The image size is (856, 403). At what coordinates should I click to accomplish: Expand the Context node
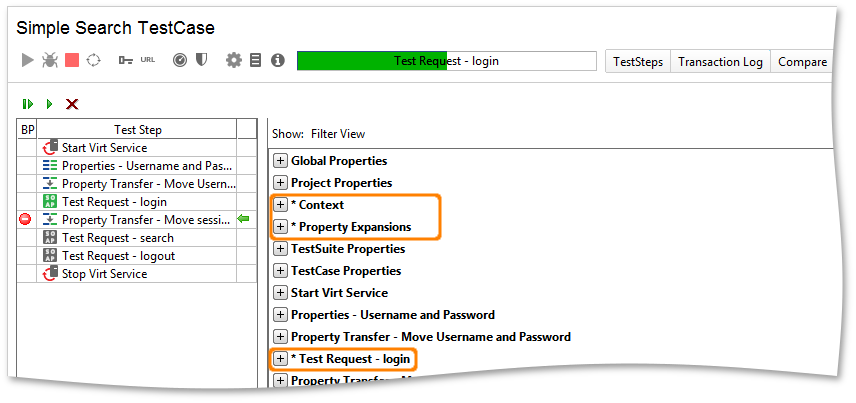point(280,205)
